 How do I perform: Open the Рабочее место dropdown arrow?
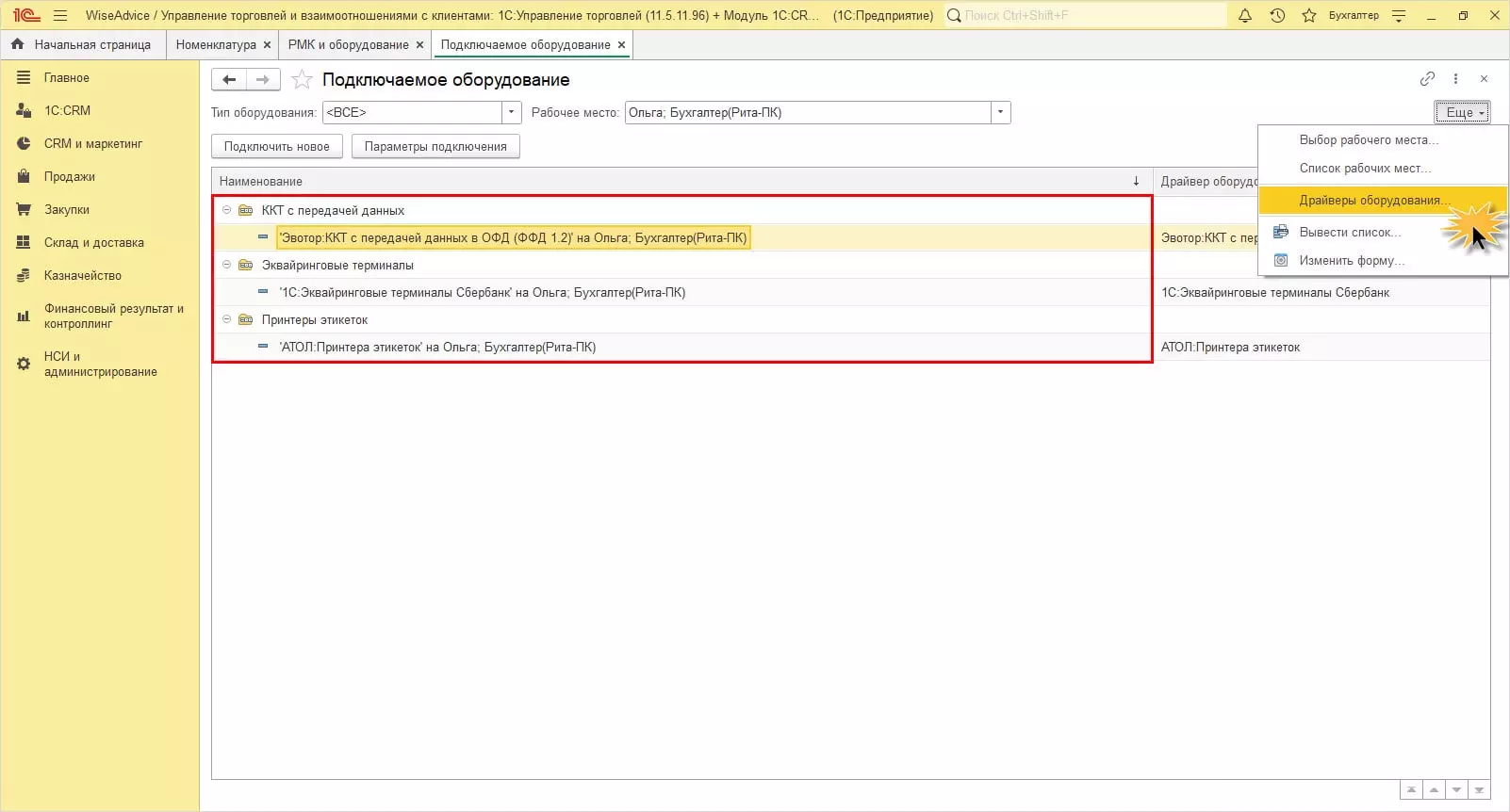(1001, 112)
